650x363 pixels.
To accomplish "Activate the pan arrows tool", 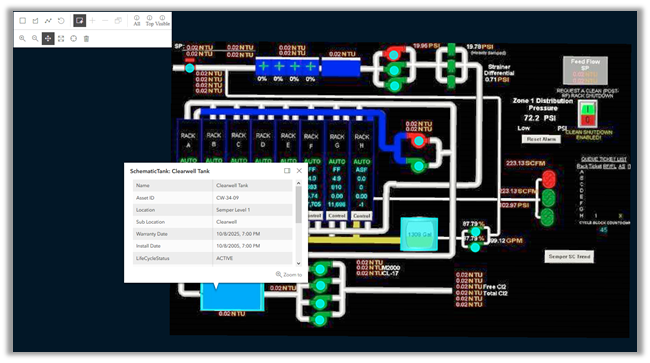I will coord(48,39).
